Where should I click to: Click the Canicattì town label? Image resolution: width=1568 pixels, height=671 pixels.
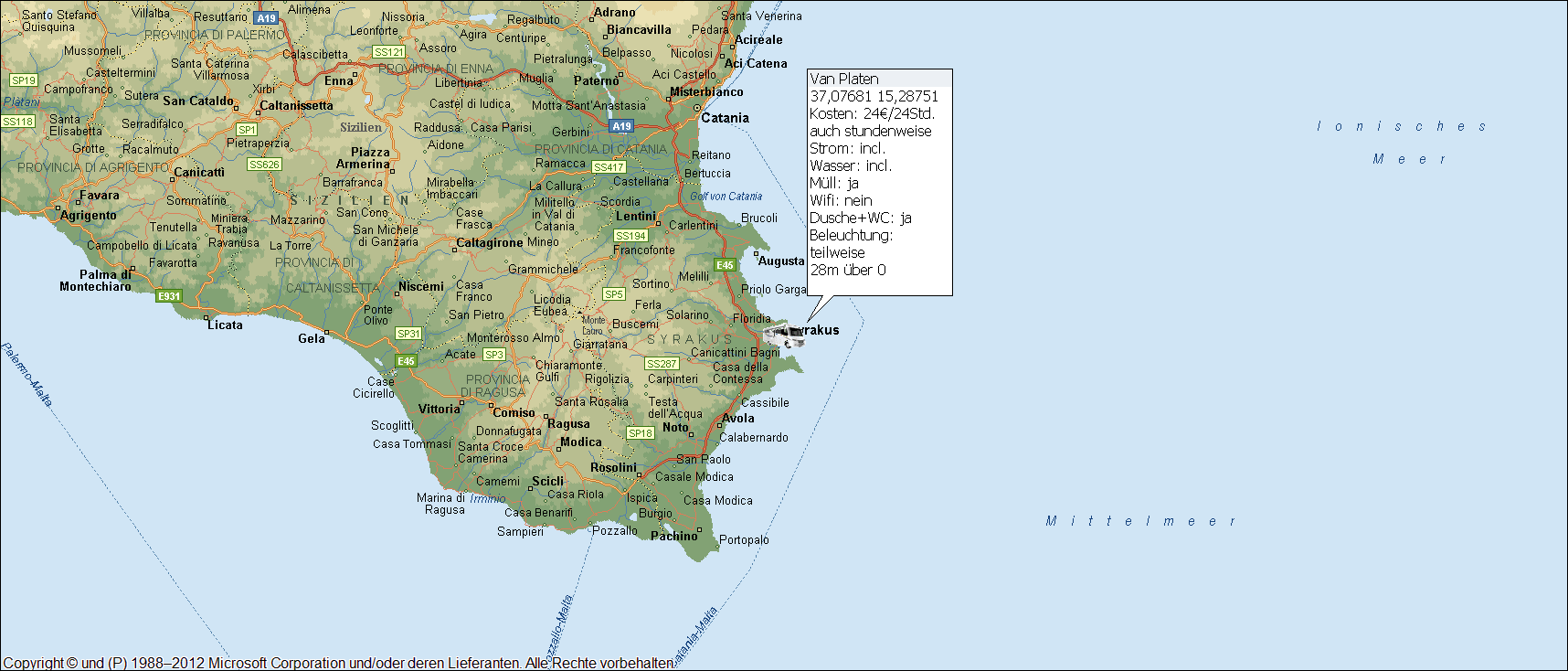[x=199, y=173]
